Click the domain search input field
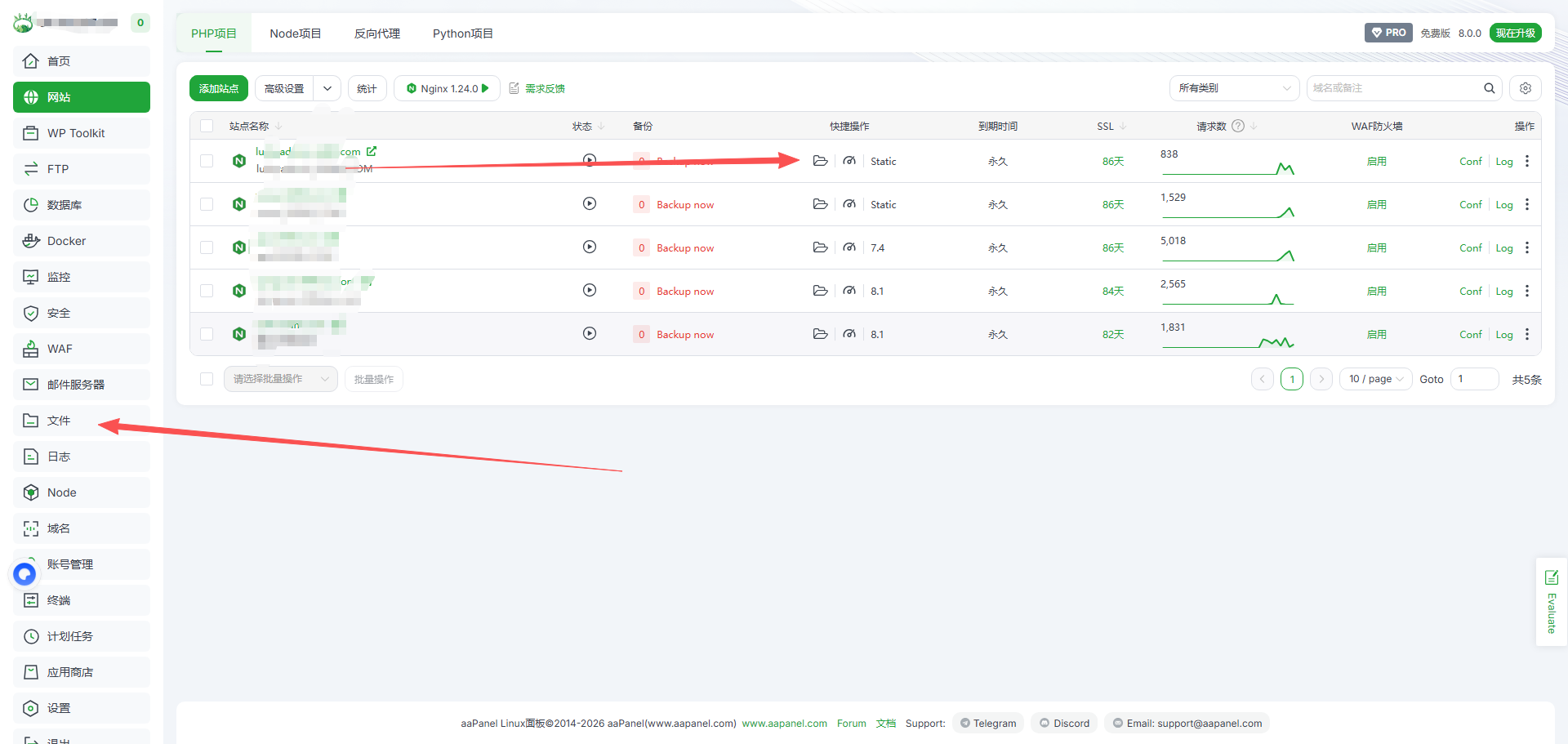This screenshot has height=744, width=1568. tap(1392, 88)
